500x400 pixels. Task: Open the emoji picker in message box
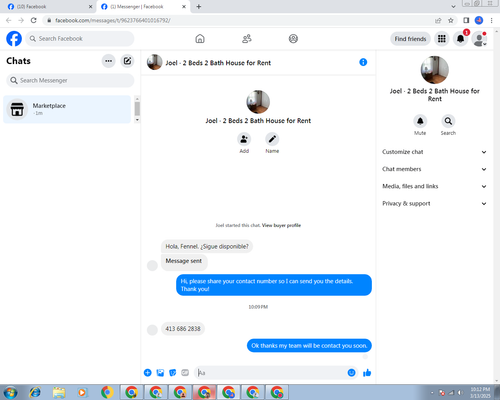[351, 373]
